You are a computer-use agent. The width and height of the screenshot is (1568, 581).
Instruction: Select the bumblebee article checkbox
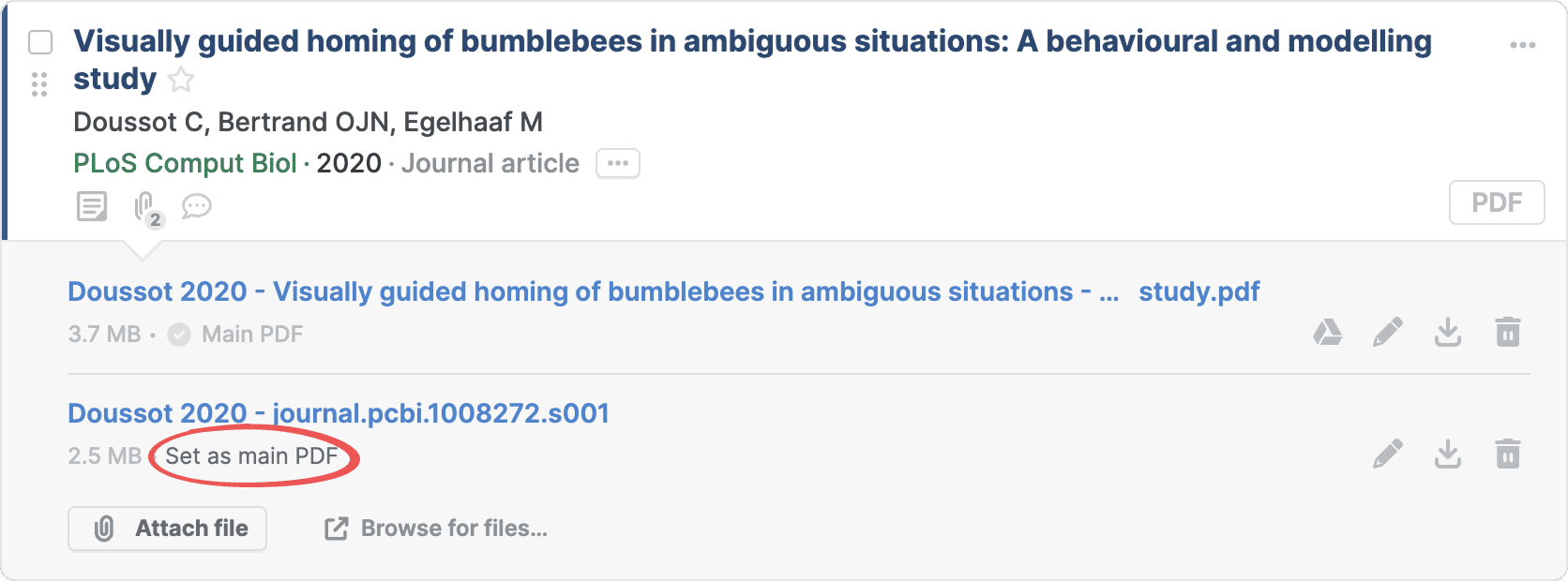point(40,42)
